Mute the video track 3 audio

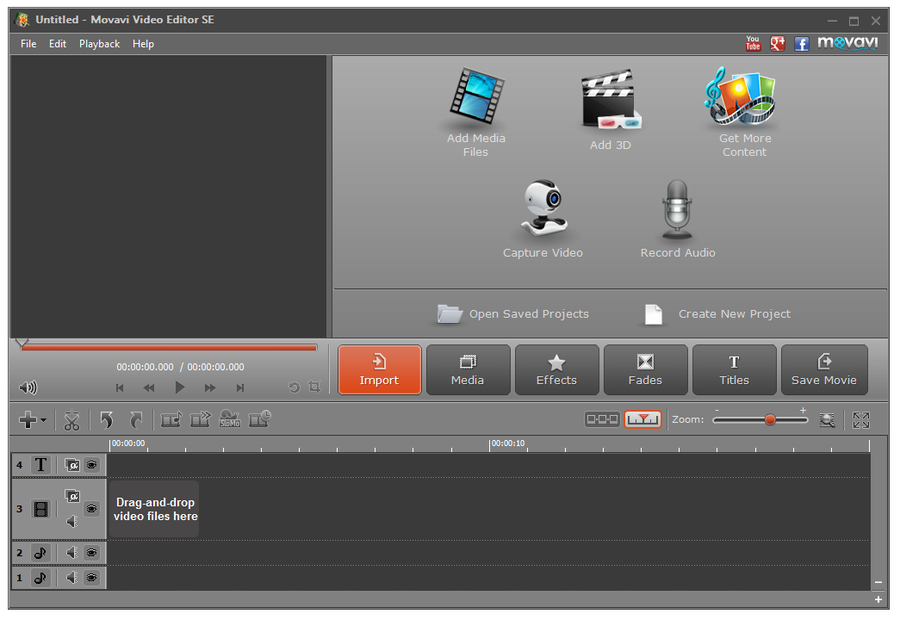coord(72,521)
